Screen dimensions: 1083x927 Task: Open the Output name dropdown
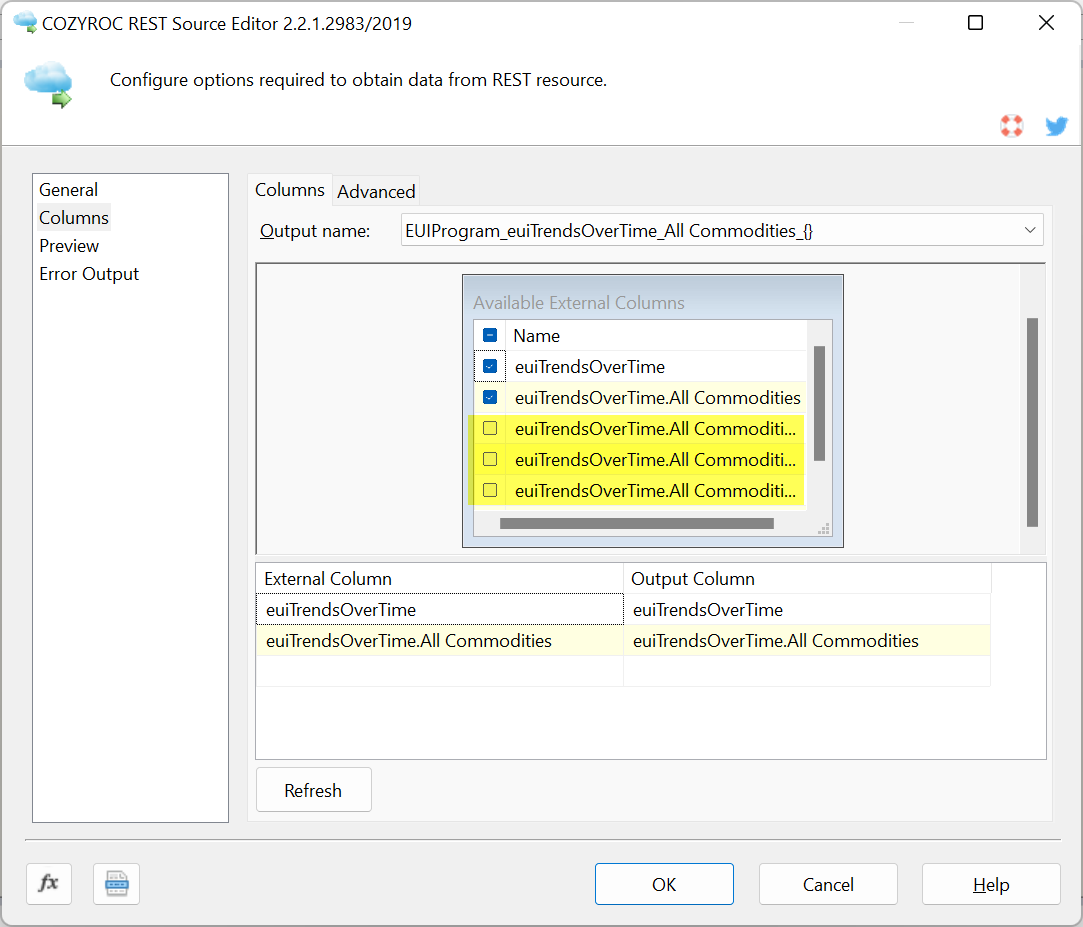coord(1030,230)
